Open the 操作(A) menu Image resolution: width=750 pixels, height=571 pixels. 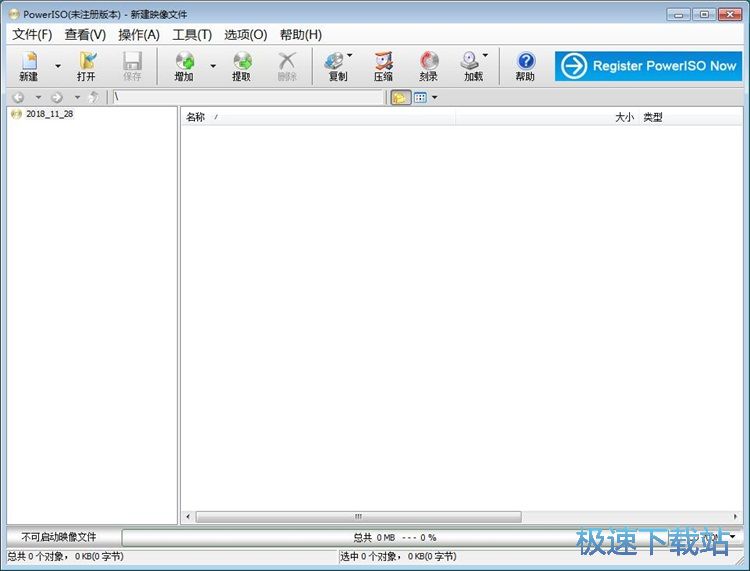(139, 34)
